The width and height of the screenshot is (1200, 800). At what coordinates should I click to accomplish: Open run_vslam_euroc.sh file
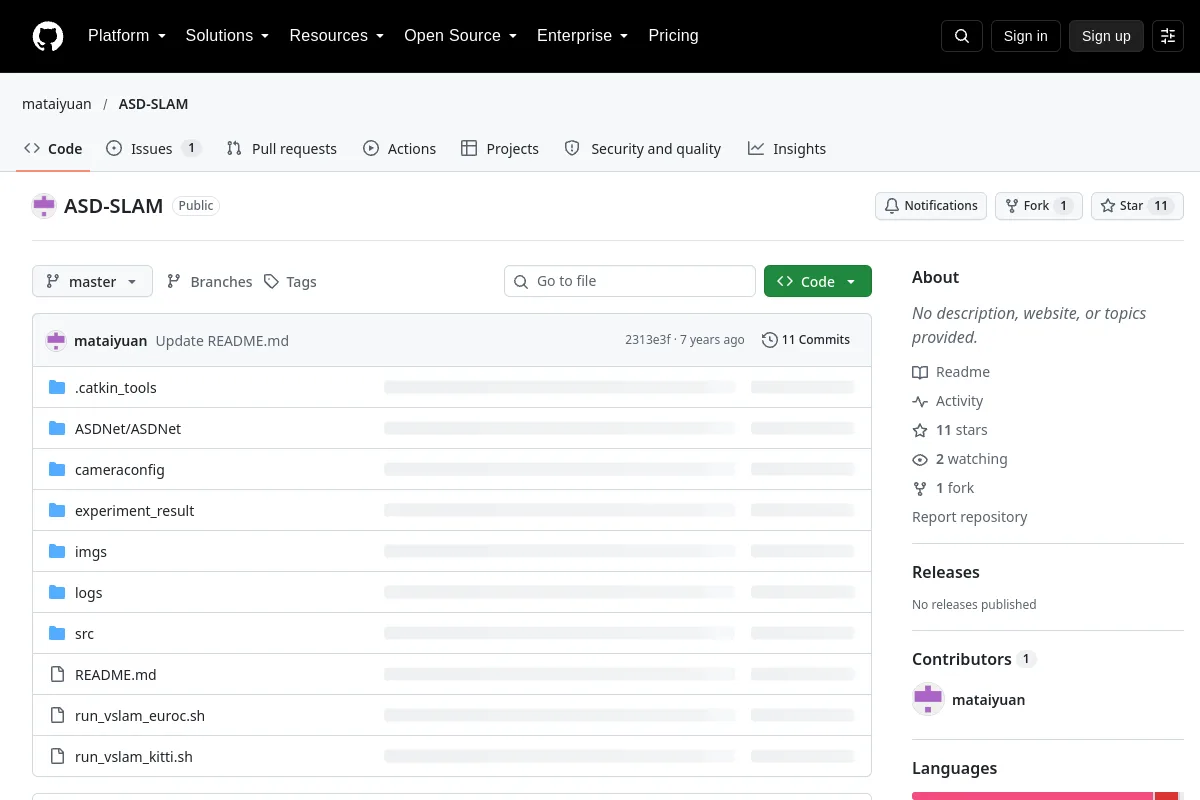click(140, 716)
